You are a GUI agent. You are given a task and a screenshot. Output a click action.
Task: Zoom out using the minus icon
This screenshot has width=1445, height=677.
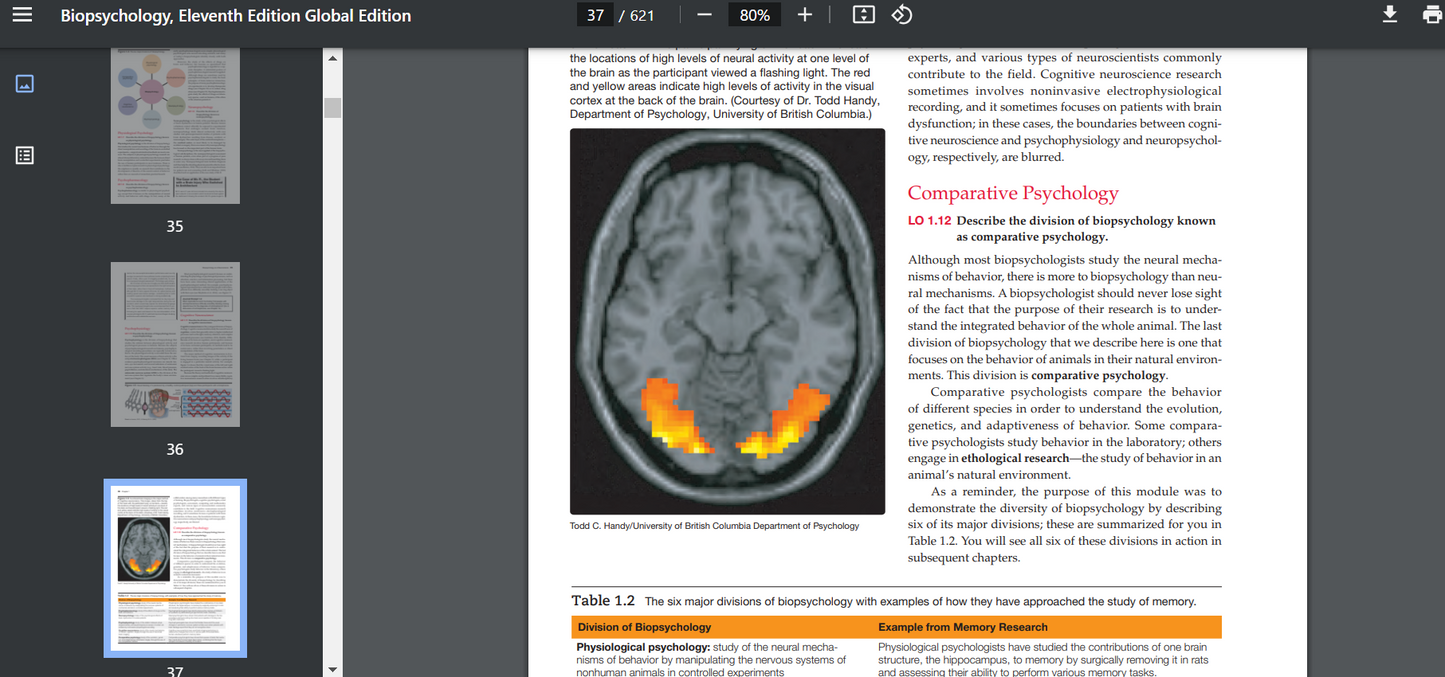705,14
